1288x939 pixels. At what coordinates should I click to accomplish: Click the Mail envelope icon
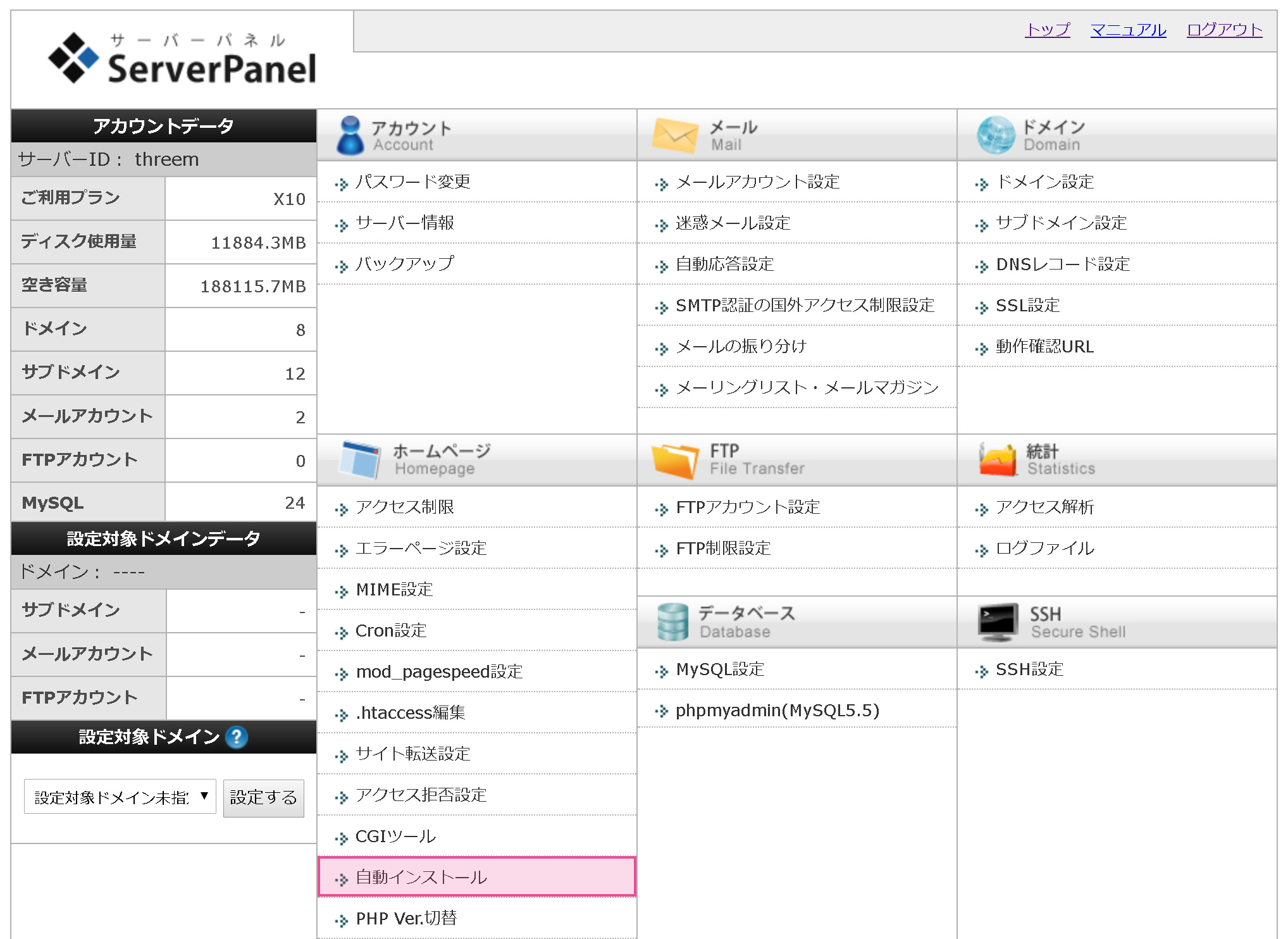[x=674, y=135]
